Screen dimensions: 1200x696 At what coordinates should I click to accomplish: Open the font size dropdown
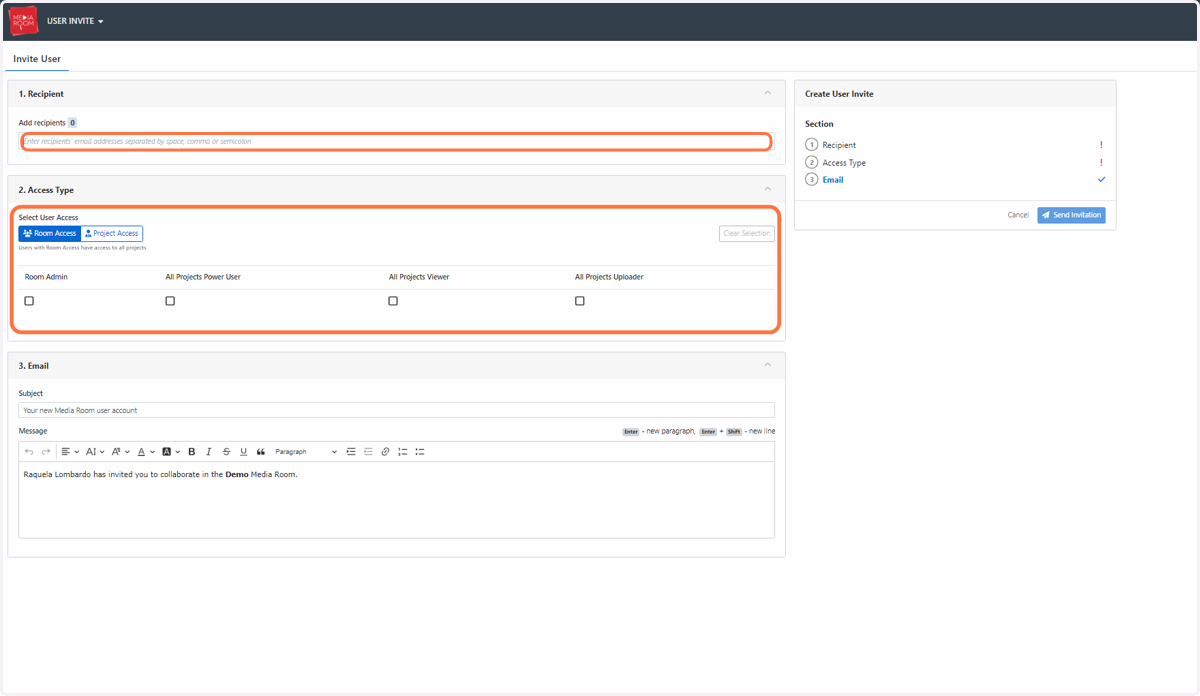(x=95, y=452)
